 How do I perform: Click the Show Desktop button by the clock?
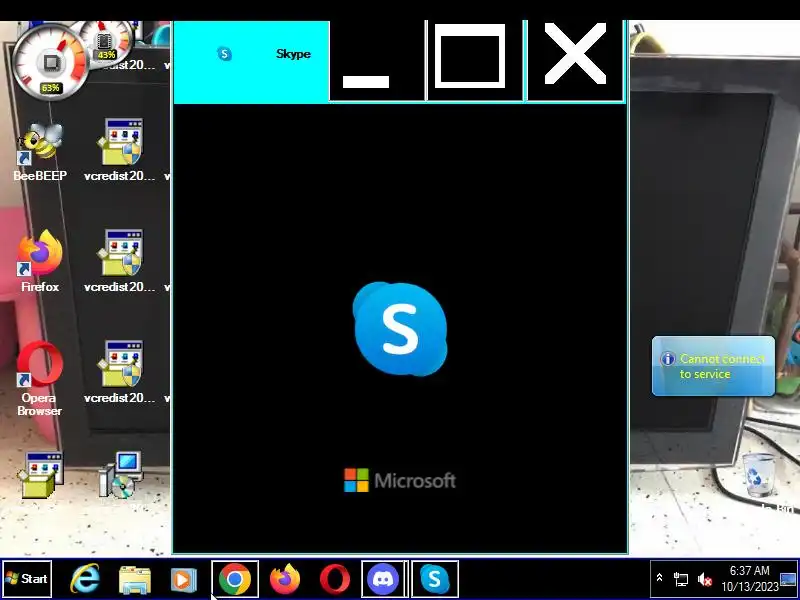788,579
